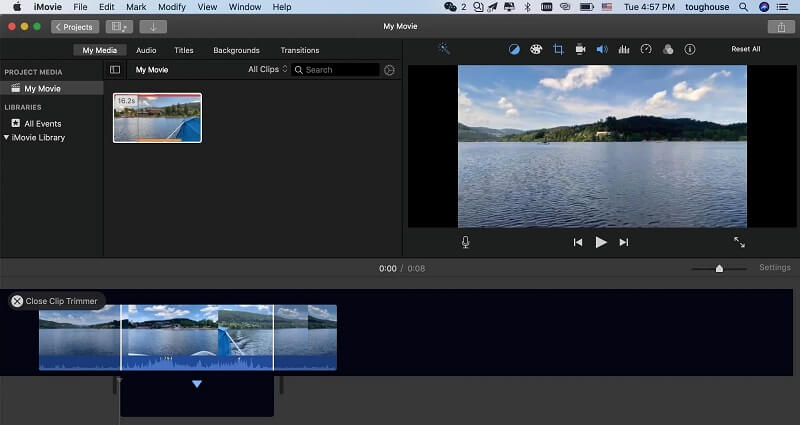Click the Magic Wand auto-enhance icon
Image resolution: width=800 pixels, height=425 pixels.
444,49
